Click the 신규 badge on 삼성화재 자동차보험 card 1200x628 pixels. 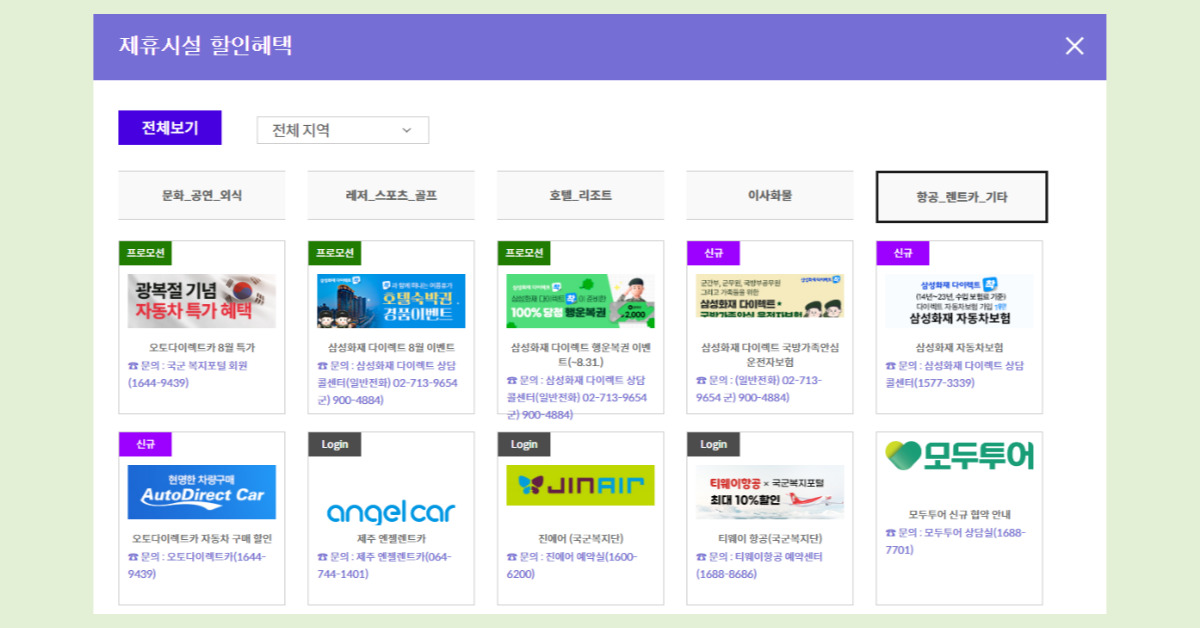pyautogui.click(x=903, y=253)
